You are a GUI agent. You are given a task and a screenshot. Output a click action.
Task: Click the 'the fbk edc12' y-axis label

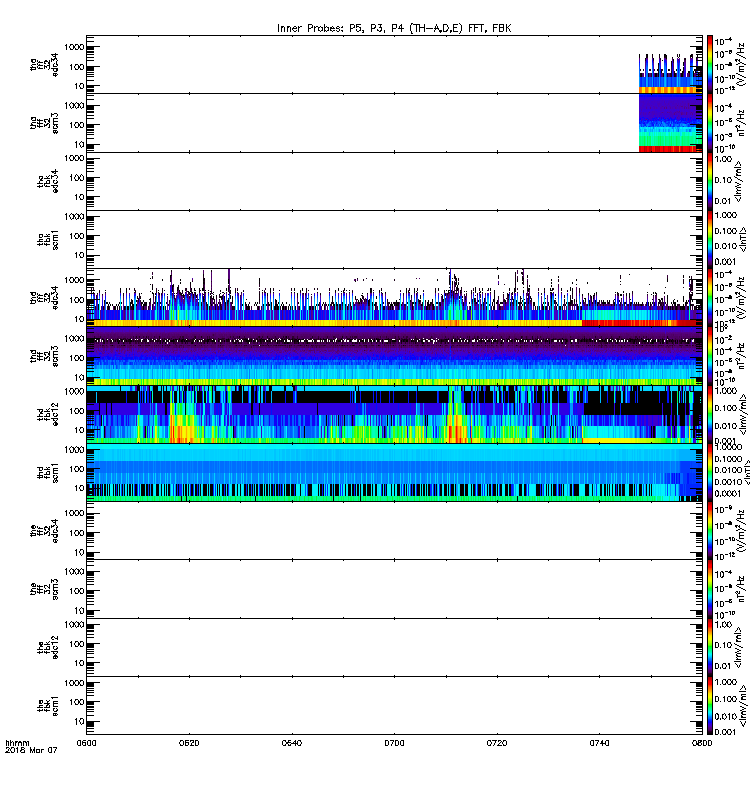47,647
